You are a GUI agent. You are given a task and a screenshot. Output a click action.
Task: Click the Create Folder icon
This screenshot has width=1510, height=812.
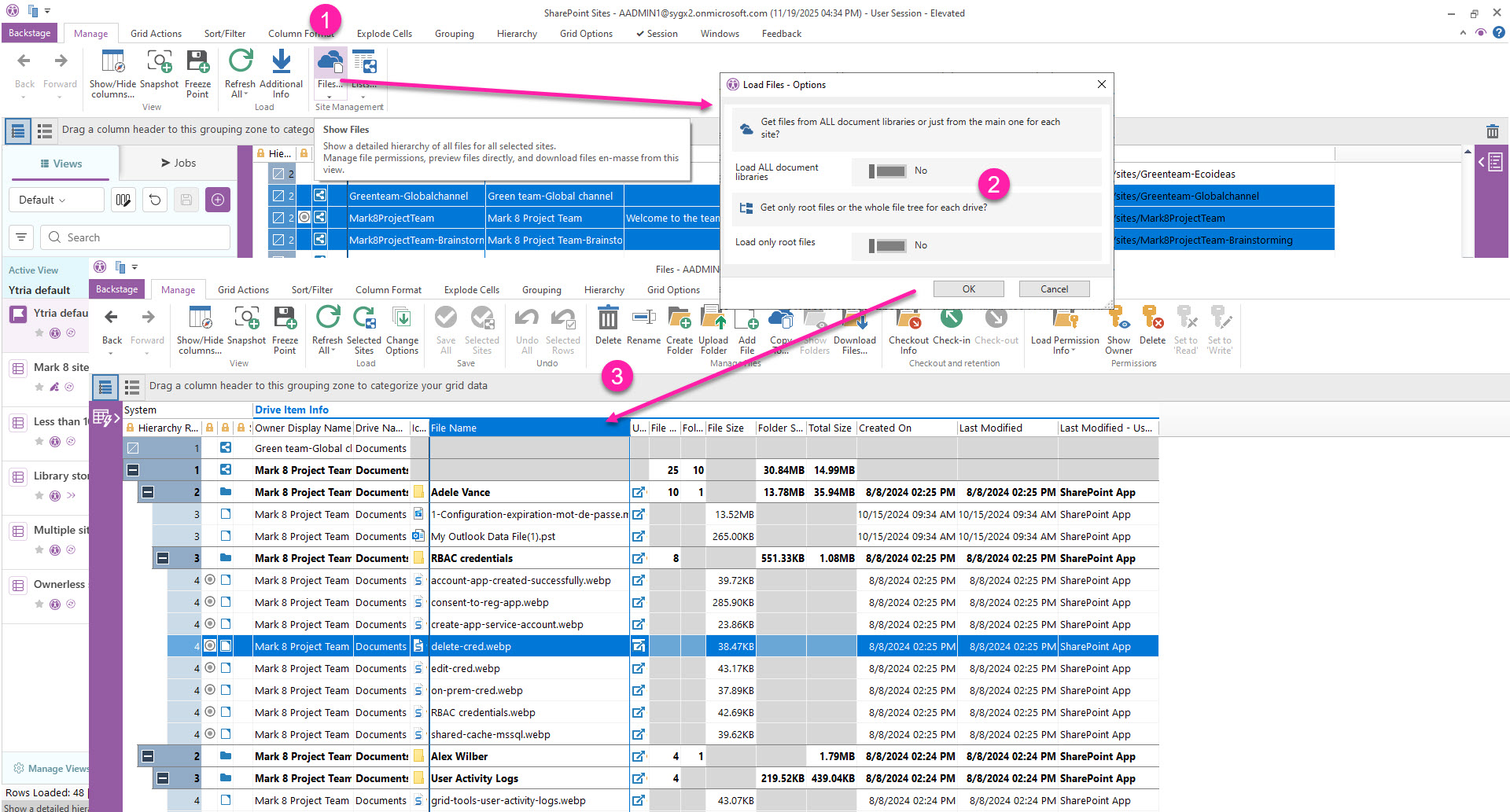[679, 319]
